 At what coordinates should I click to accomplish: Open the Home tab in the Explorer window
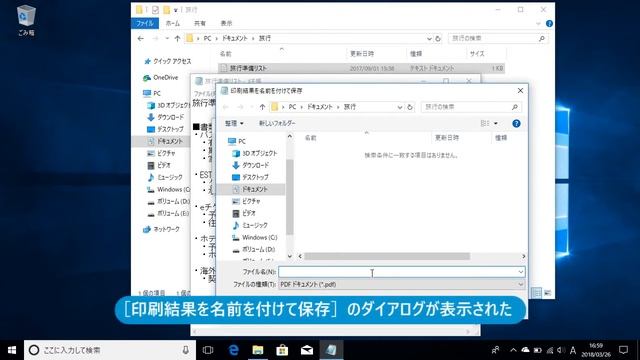tap(173, 24)
